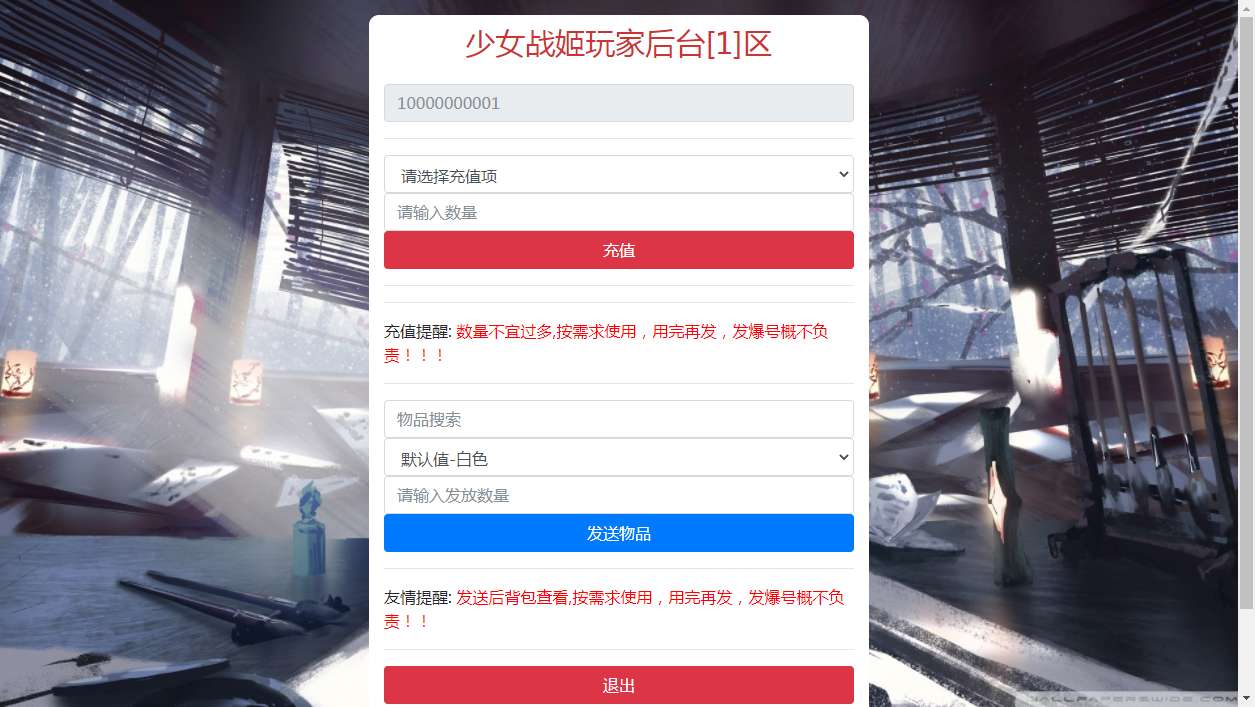This screenshot has width=1255, height=707.
Task: Click the page title 少女战姬玩家后台[1]区
Action: [618, 44]
